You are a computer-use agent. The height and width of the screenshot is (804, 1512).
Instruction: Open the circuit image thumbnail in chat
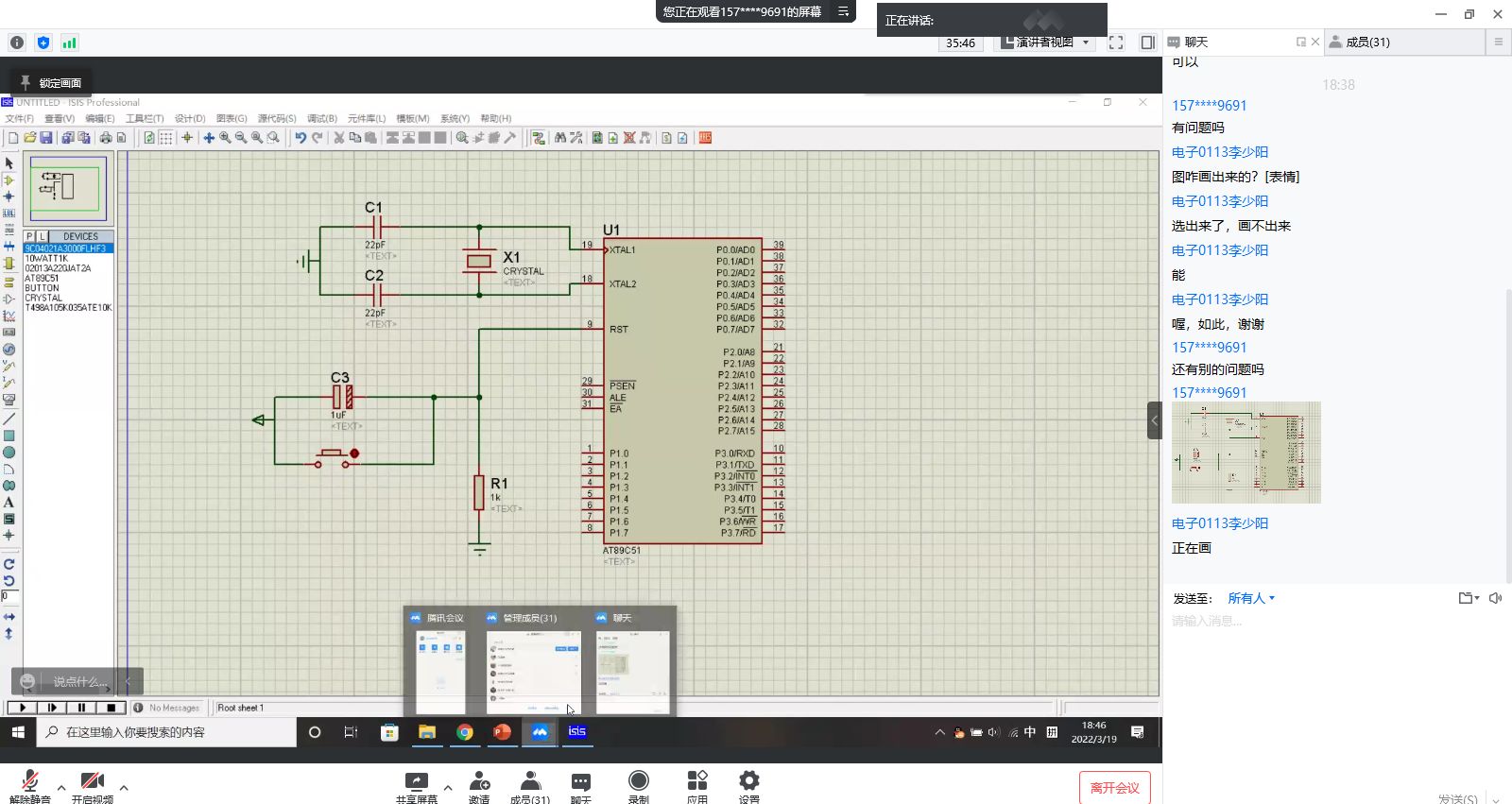pyautogui.click(x=1246, y=452)
